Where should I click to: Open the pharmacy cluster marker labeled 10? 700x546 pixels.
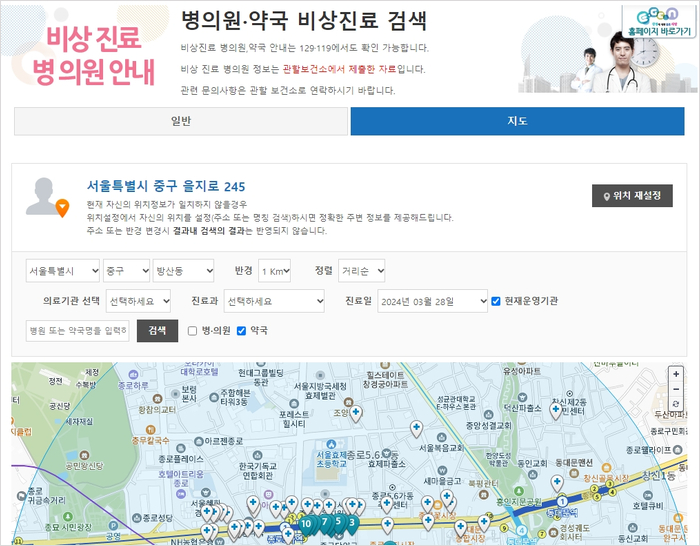(306, 525)
